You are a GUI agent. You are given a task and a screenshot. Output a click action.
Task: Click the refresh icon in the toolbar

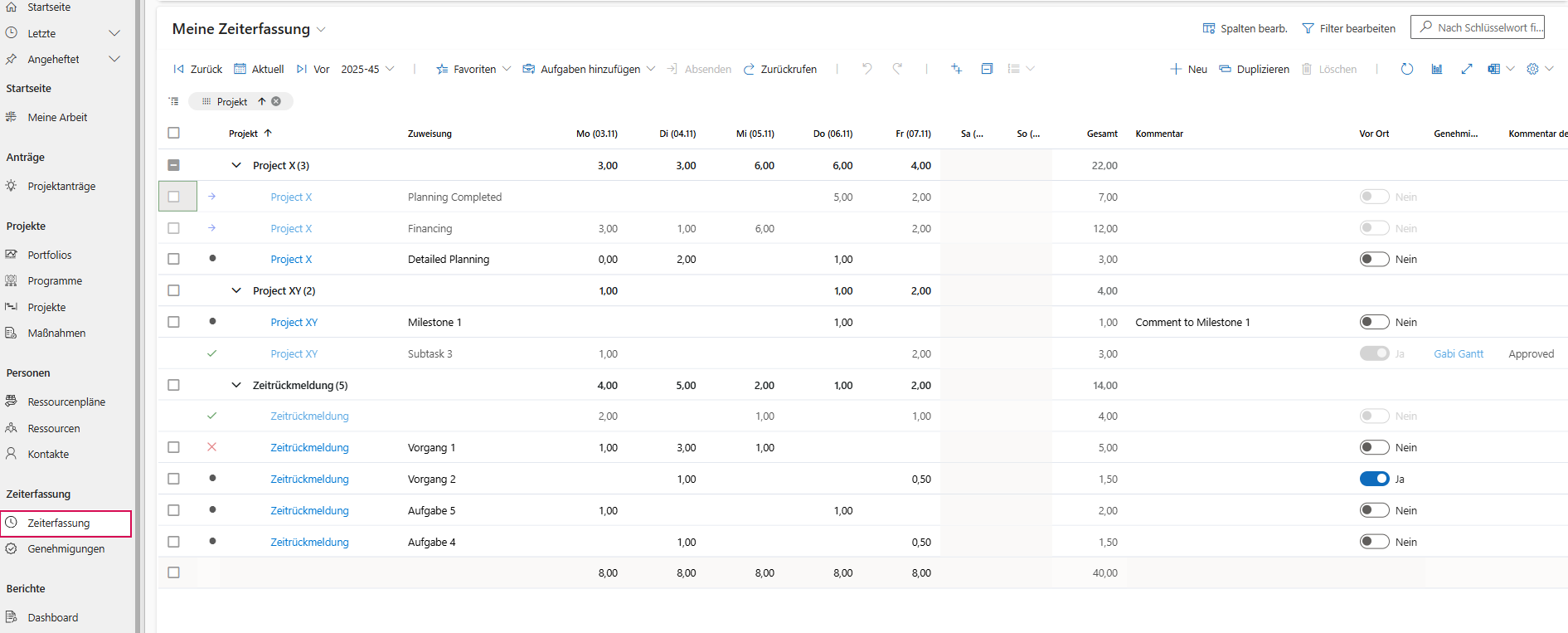pyautogui.click(x=1406, y=69)
